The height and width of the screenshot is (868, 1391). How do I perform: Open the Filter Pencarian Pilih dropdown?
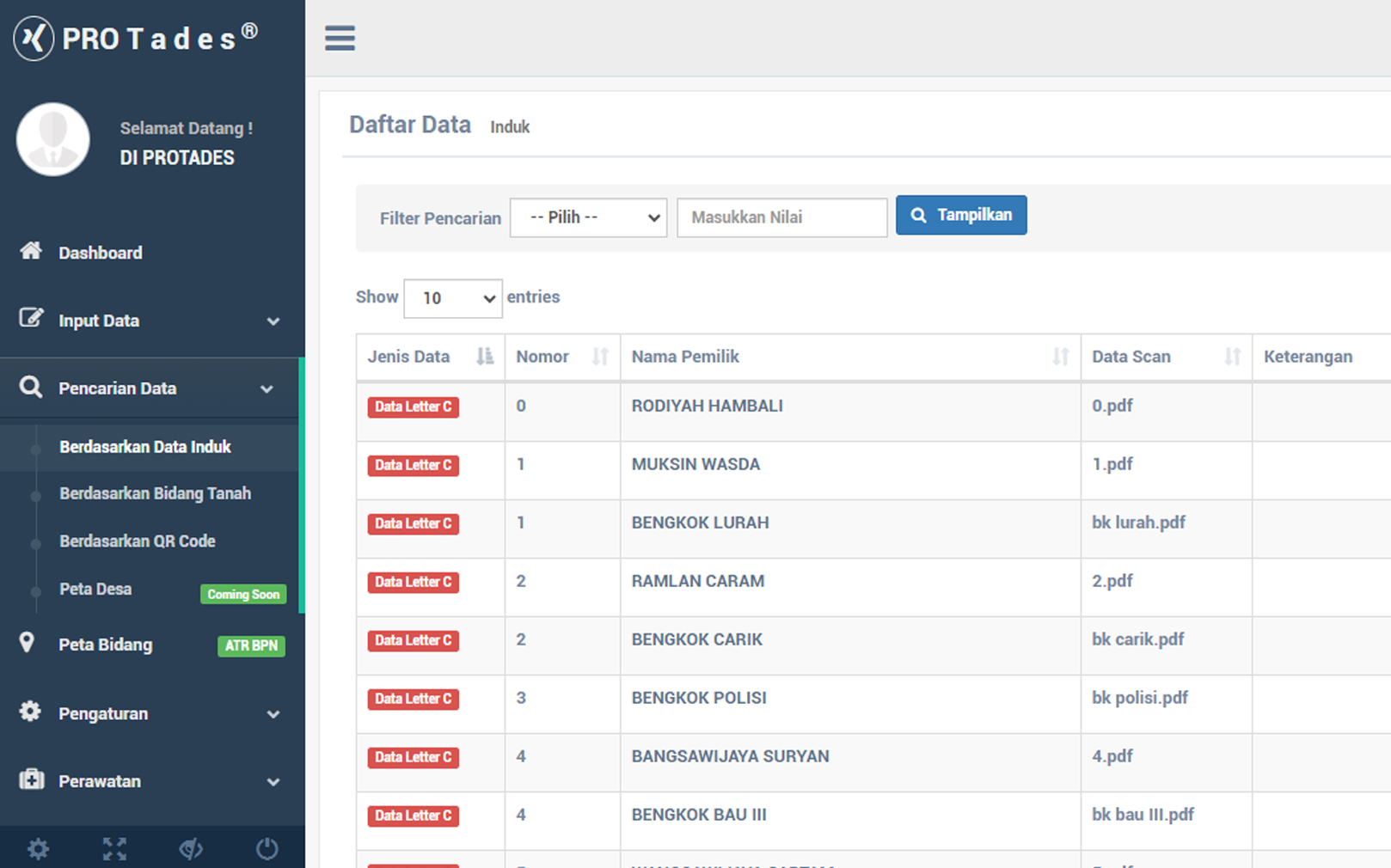(x=588, y=217)
